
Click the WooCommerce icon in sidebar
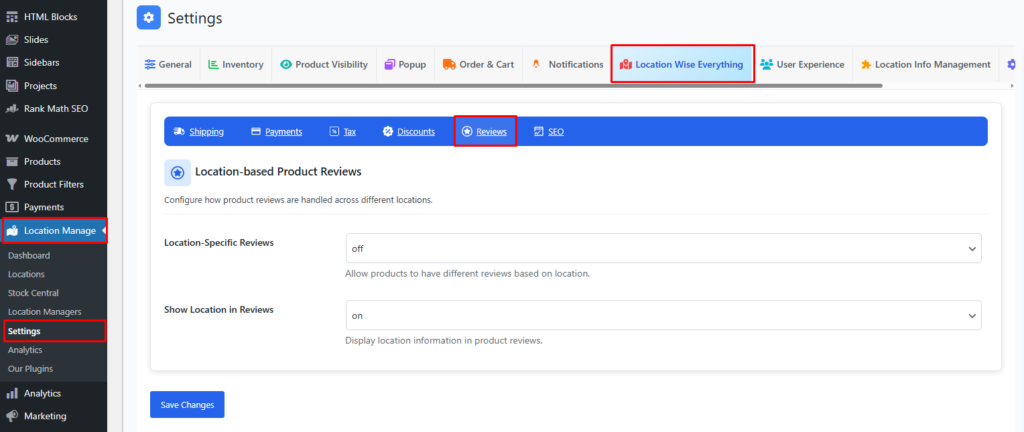coord(12,139)
